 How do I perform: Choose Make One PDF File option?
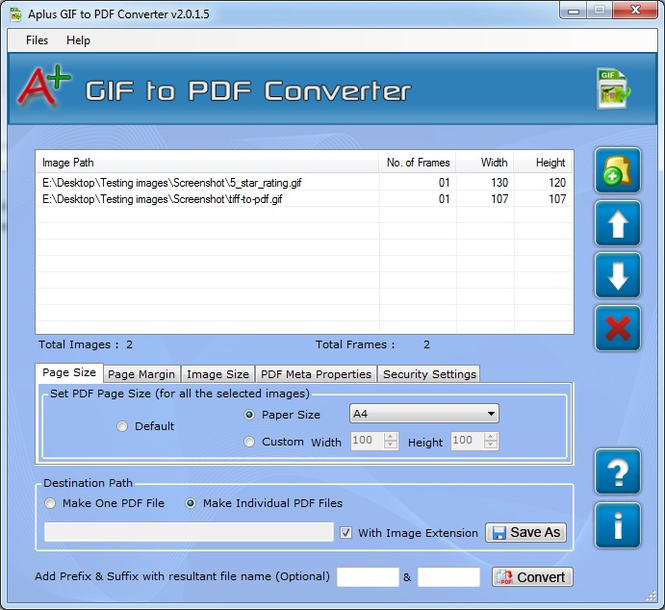pos(50,503)
